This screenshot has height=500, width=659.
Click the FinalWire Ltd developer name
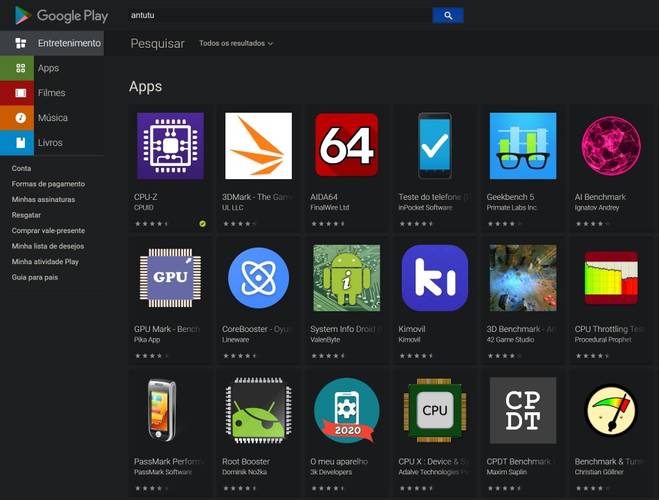330,208
